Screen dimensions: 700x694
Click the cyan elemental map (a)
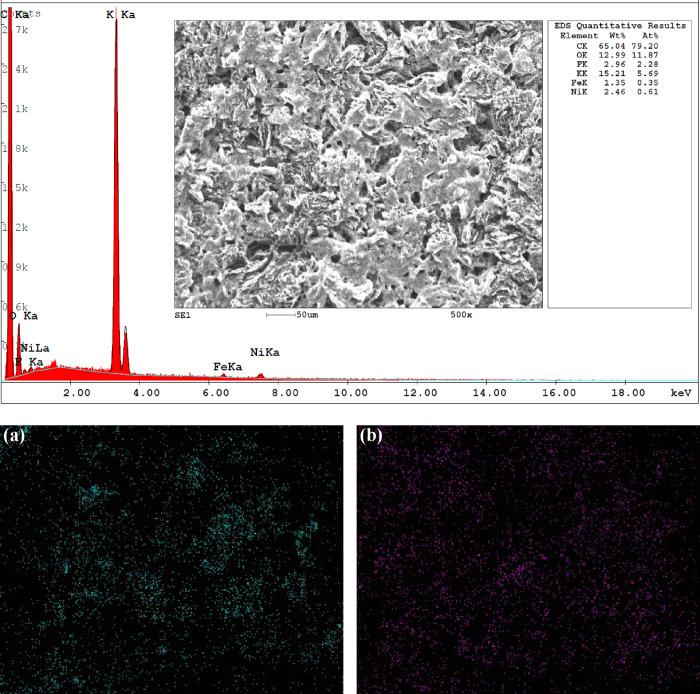pos(171,558)
